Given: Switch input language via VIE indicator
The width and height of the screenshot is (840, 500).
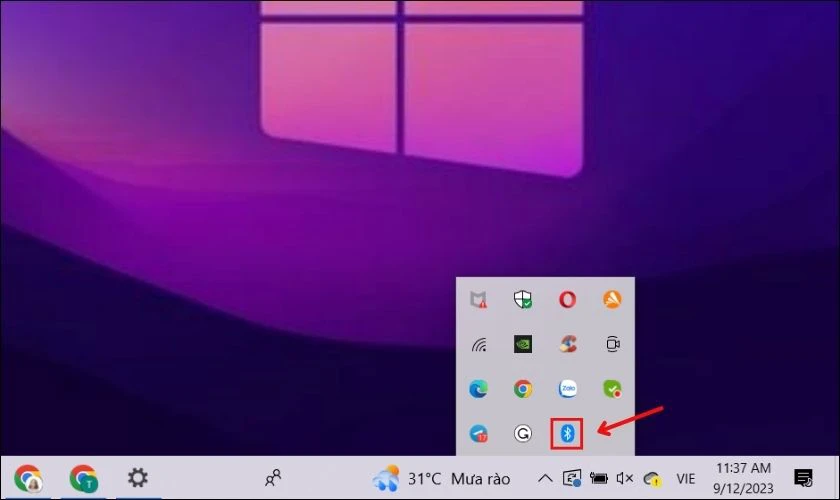Looking at the screenshot, I should [x=686, y=479].
